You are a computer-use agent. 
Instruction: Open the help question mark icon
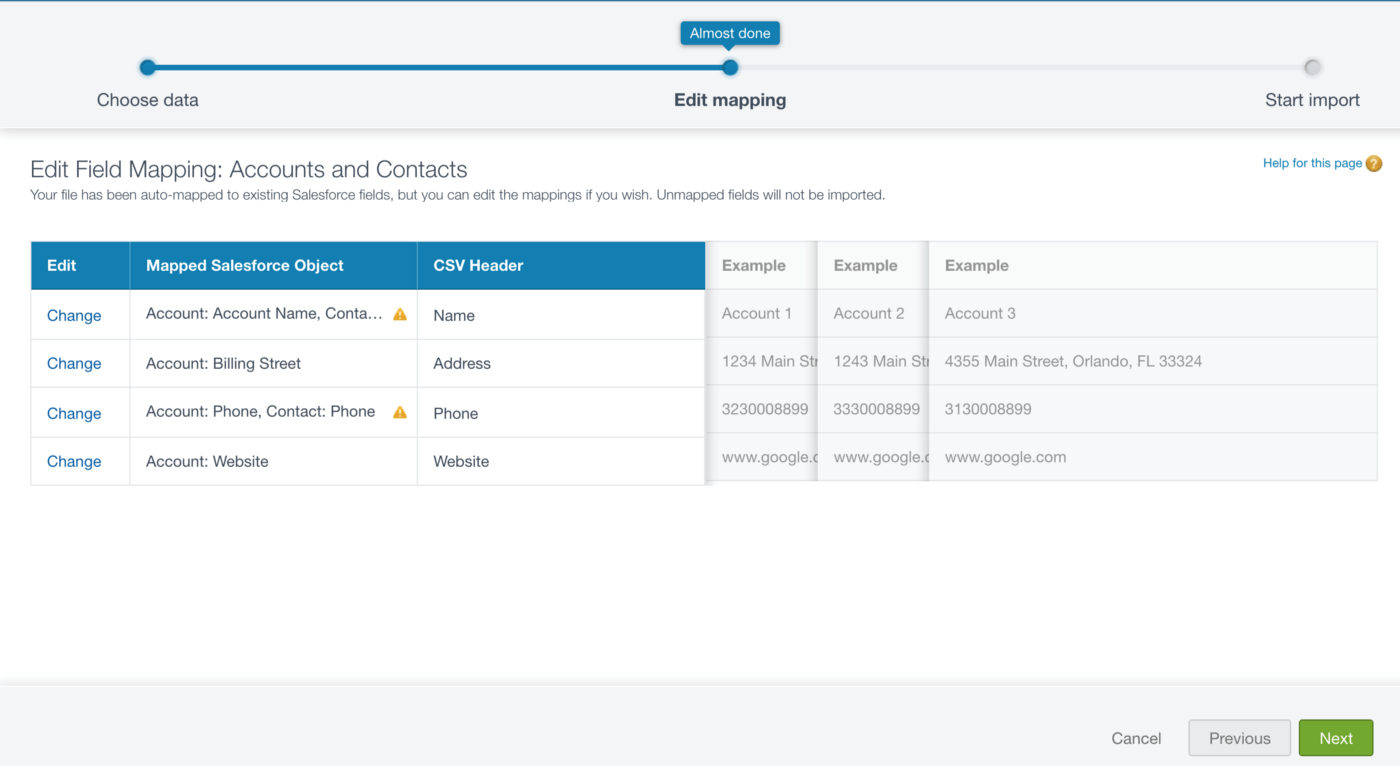pyautogui.click(x=1374, y=163)
